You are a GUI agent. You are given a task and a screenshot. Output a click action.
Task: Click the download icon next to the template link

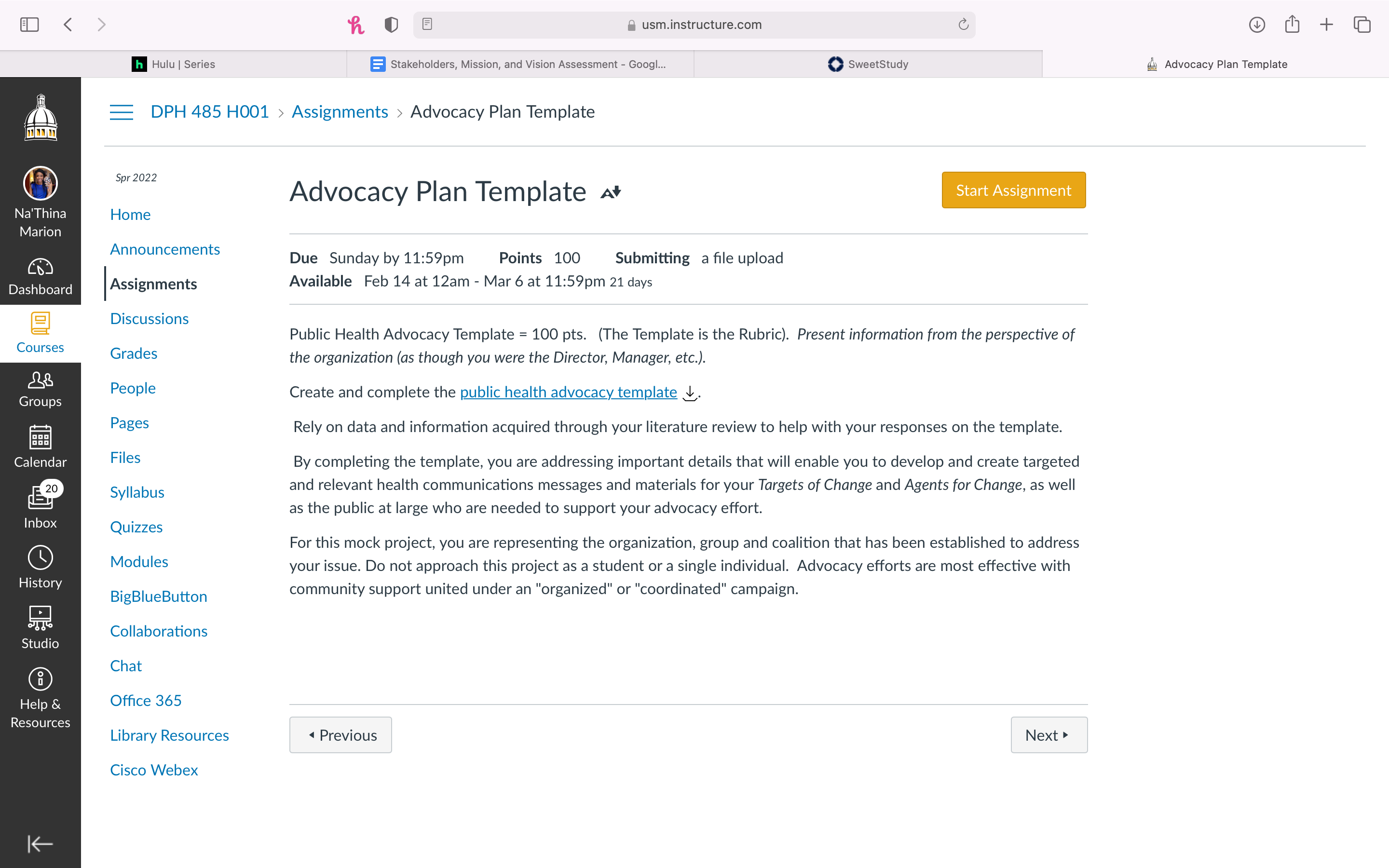click(690, 393)
